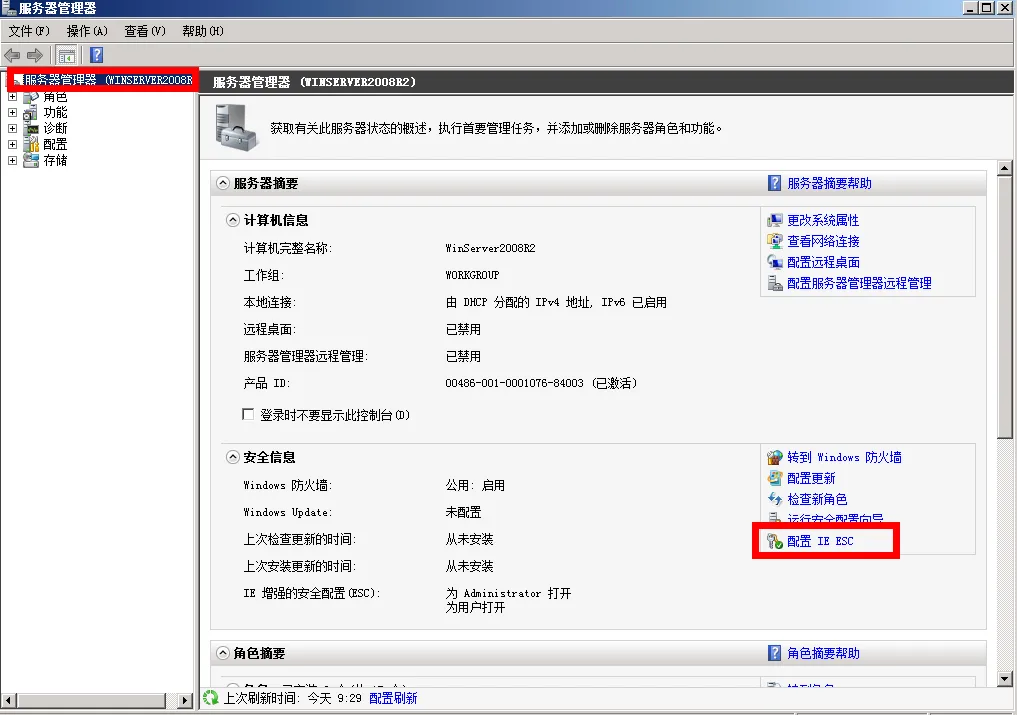Expand the 配置 tree node

click(x=12, y=144)
